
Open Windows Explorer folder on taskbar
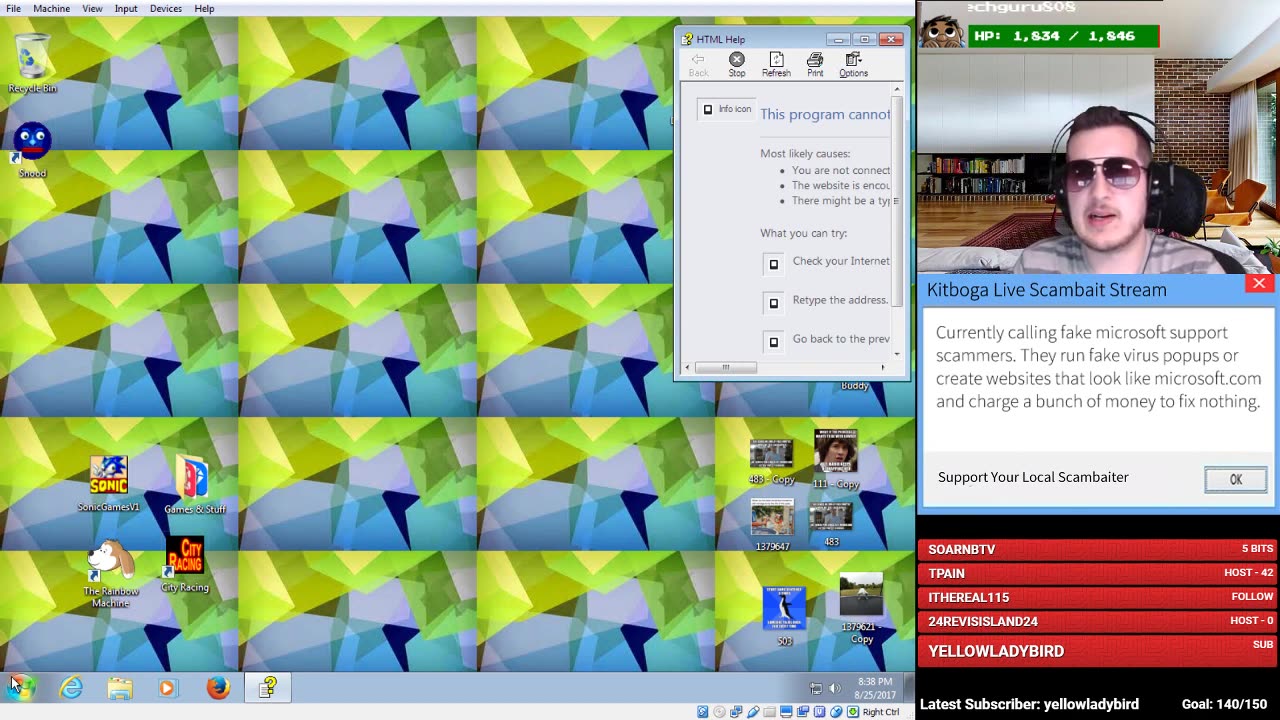click(120, 687)
